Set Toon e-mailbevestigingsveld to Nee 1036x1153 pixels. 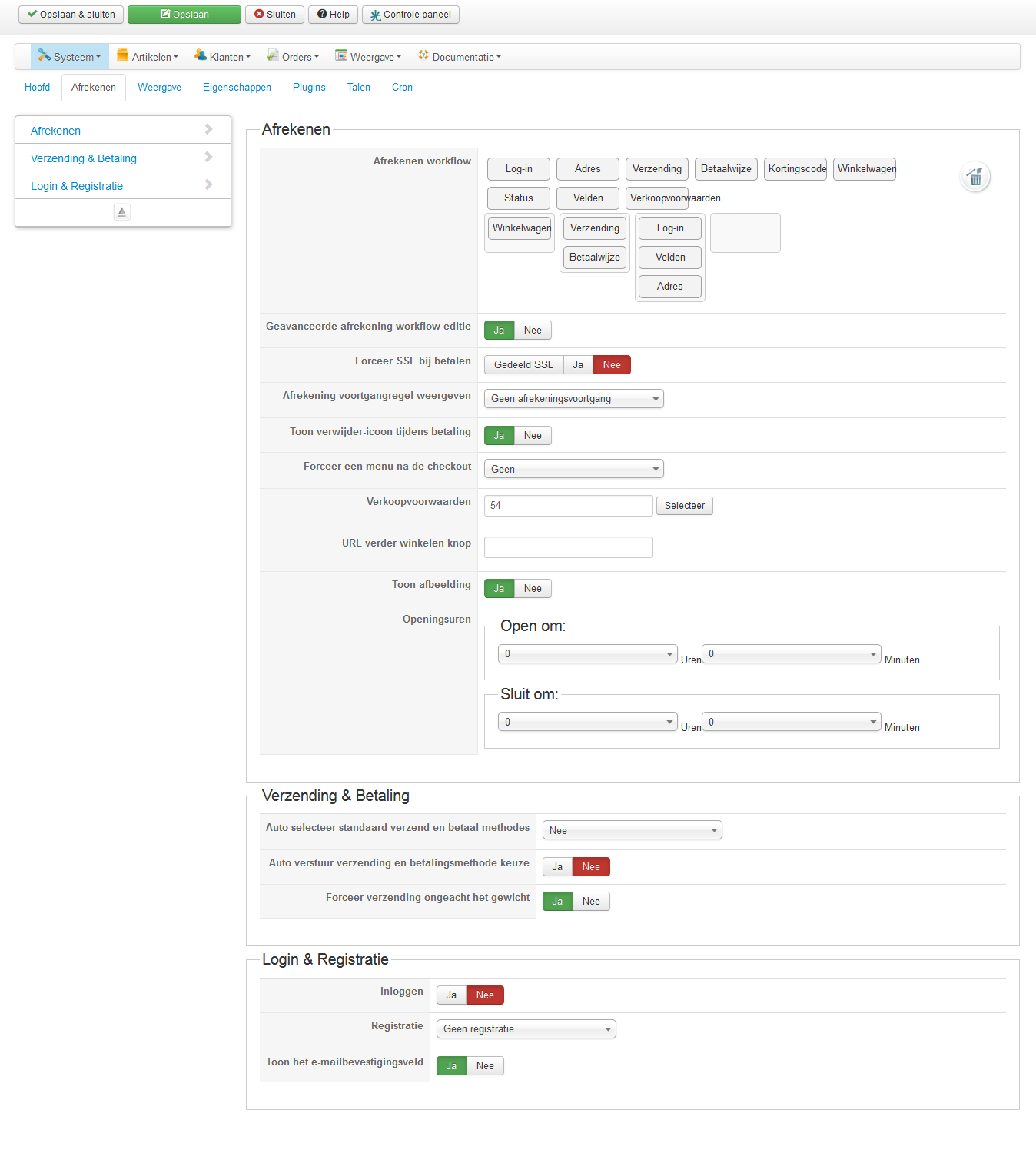coord(485,1066)
